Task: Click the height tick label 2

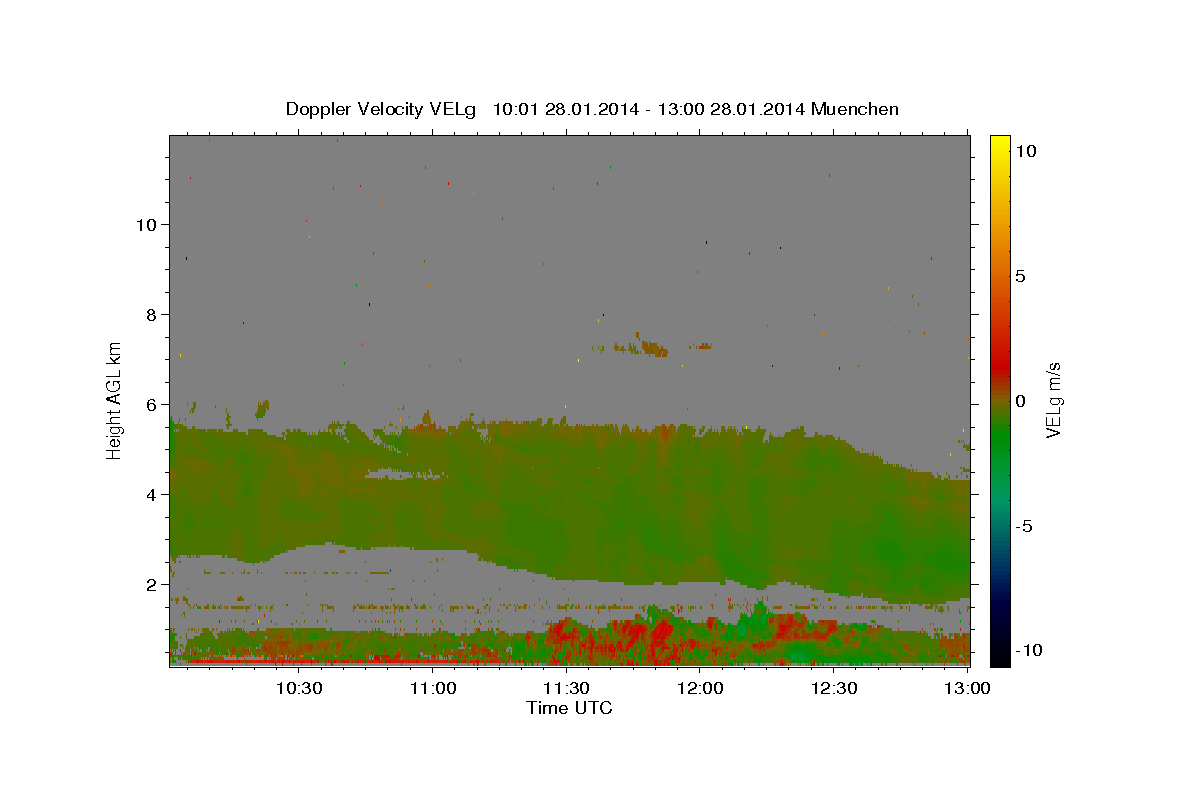Action: pos(152,584)
